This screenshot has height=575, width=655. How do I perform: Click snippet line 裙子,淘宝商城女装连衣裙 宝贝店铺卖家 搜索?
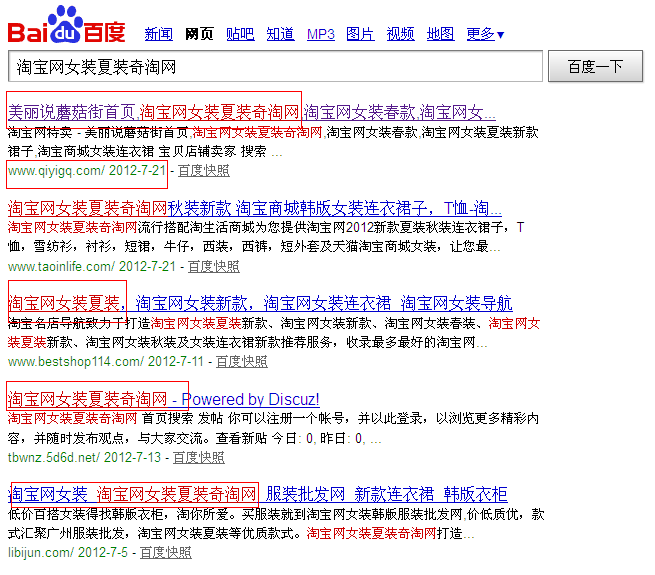[145, 152]
